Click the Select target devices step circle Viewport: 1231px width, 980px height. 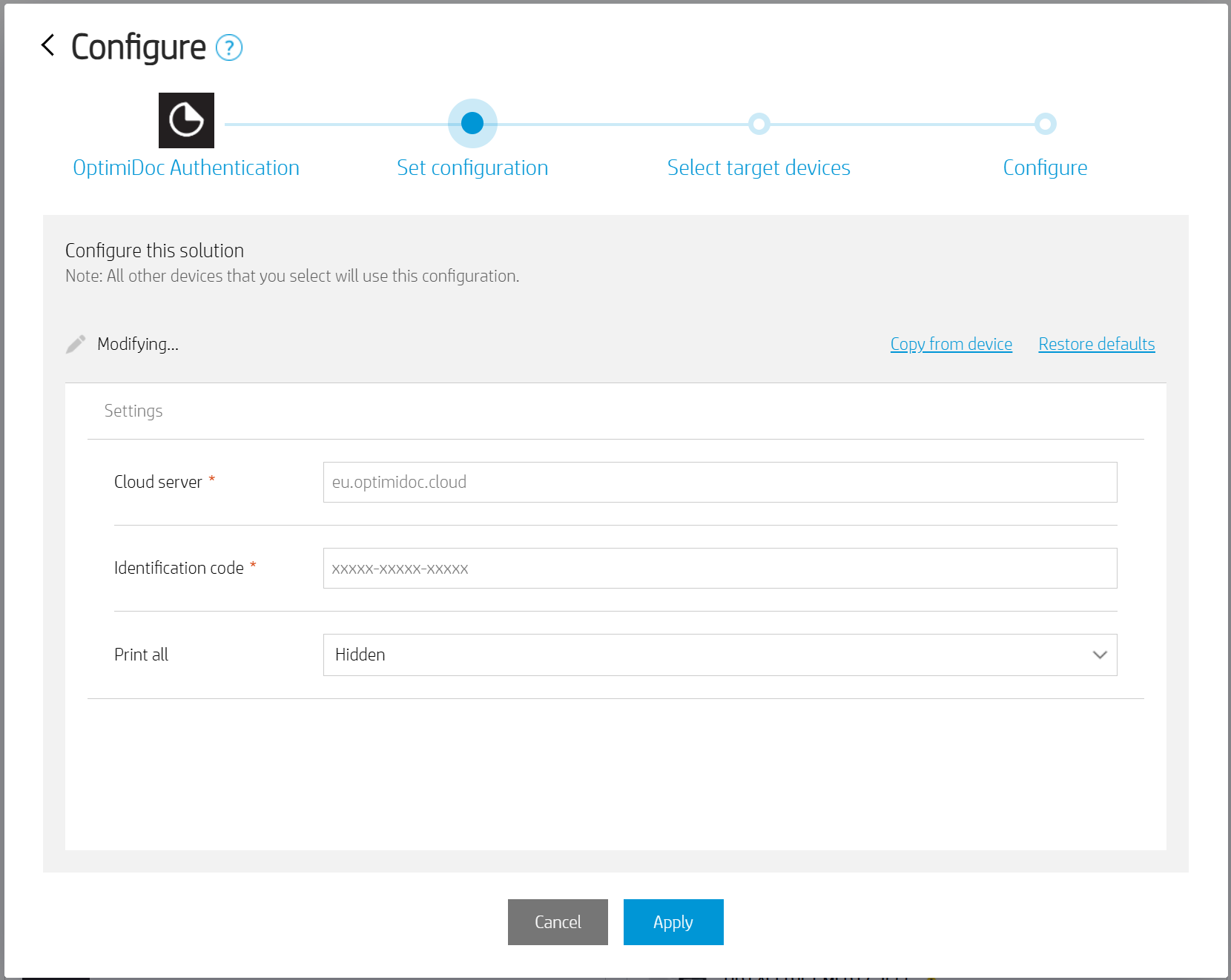point(759,124)
